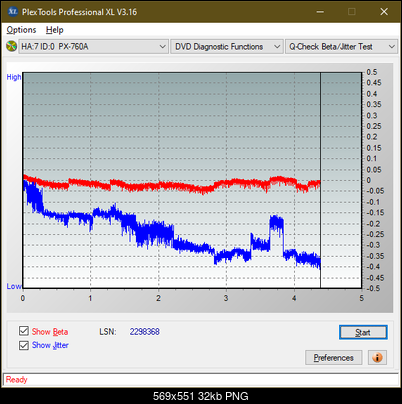Expand the DVD Diagnostic Functions dropdown
402x404 pixels.
[x=227, y=47]
